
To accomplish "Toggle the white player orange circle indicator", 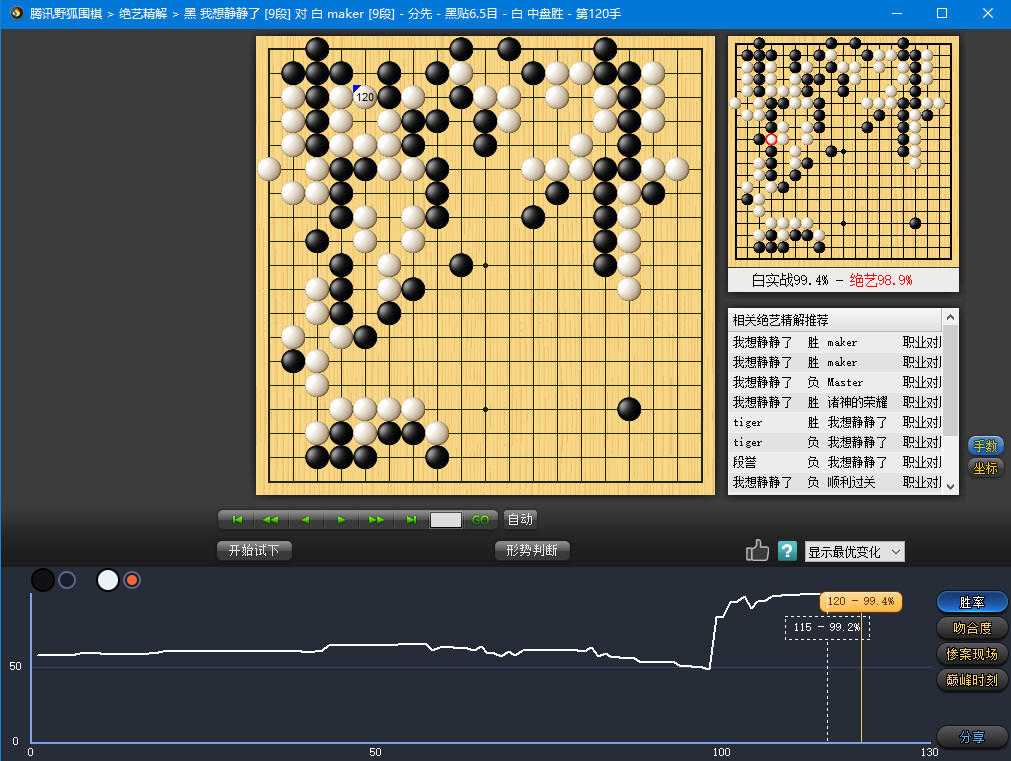I will coord(132,580).
